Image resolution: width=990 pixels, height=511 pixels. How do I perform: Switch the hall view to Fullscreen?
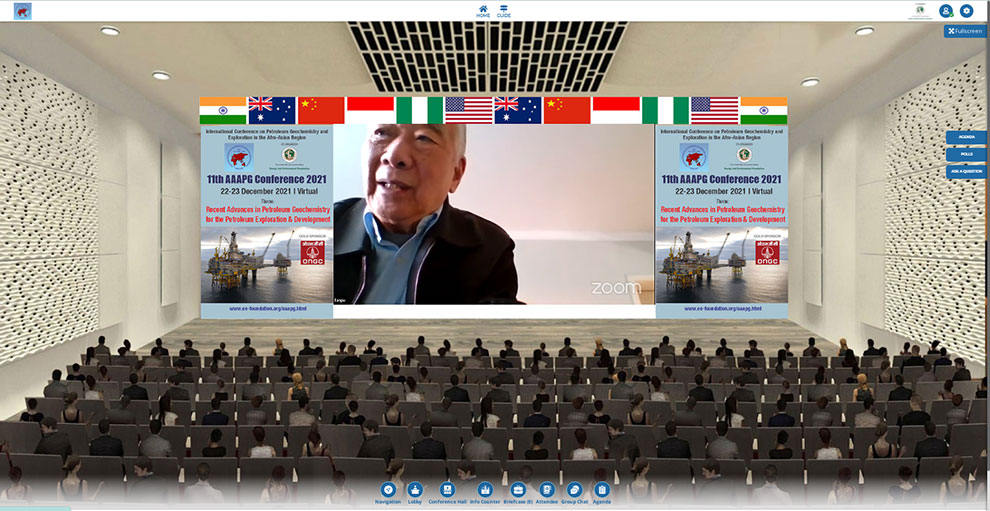[965, 31]
